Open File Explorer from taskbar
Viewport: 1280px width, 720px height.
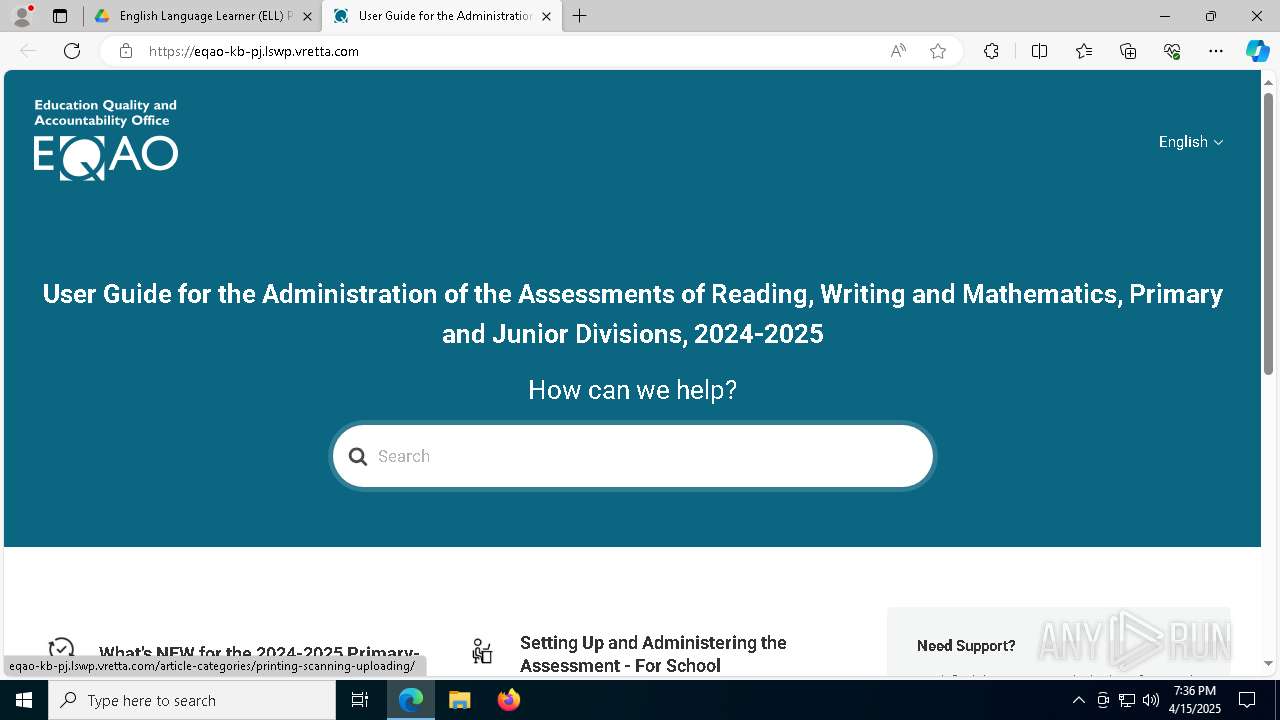point(460,700)
